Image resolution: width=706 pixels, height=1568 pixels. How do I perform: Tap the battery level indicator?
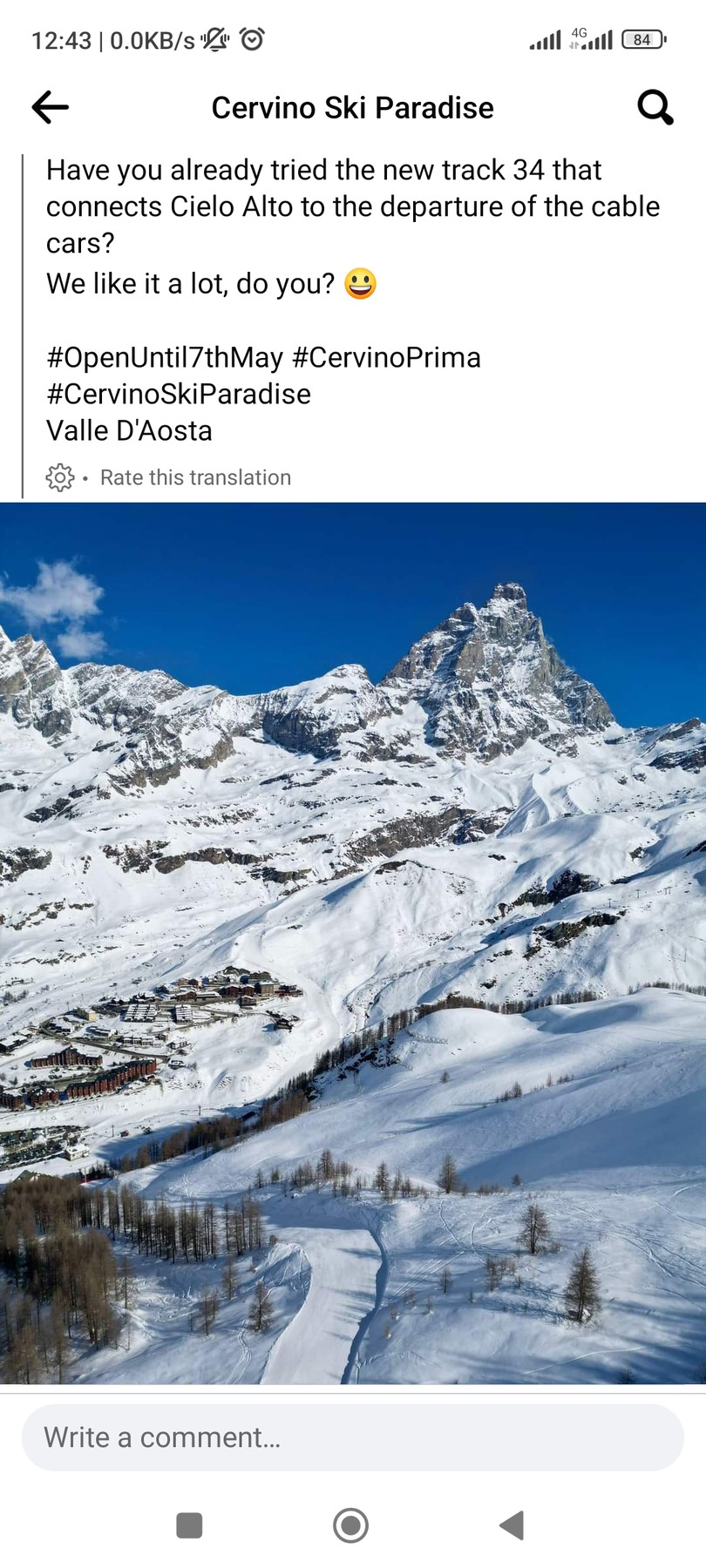(643, 39)
